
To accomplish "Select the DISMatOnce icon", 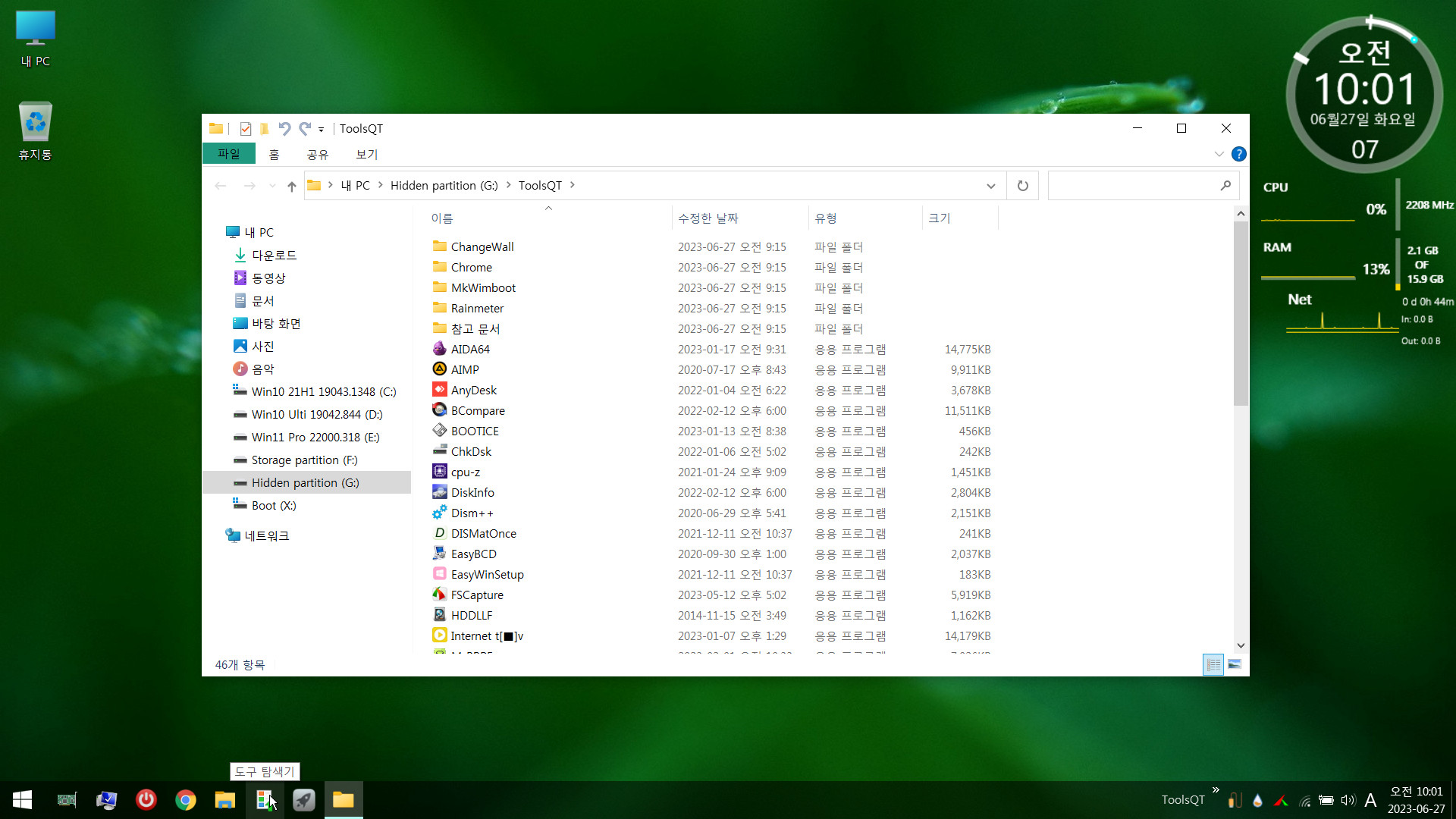I will click(x=439, y=533).
